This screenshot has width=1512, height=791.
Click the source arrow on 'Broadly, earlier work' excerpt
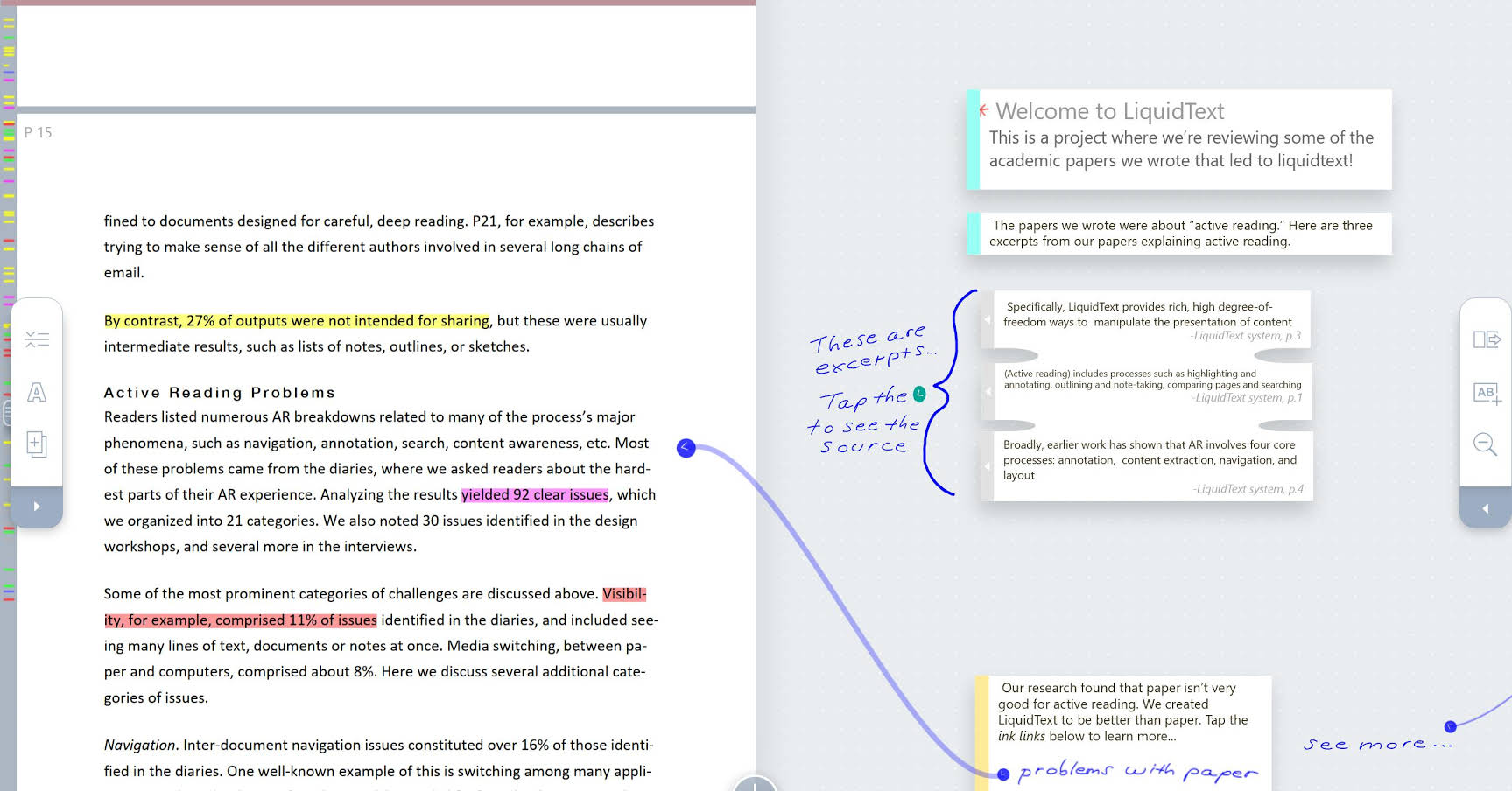point(988,466)
